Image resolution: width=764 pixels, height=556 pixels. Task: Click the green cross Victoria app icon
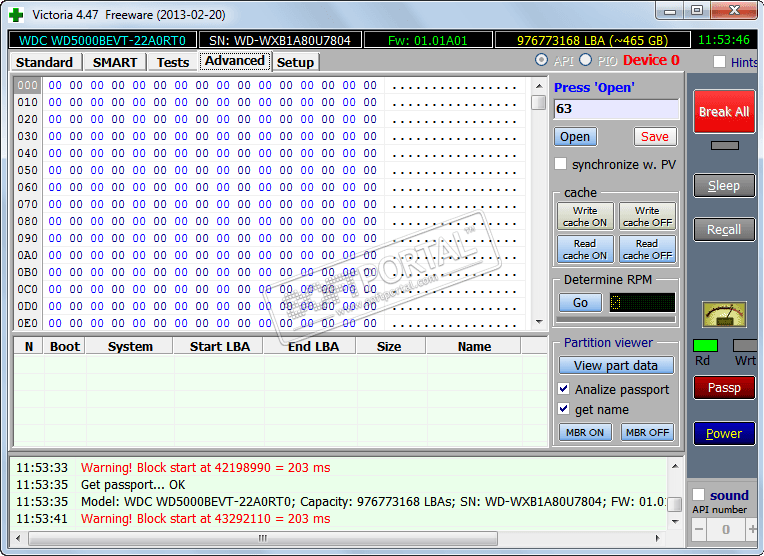pyautogui.click(x=16, y=15)
